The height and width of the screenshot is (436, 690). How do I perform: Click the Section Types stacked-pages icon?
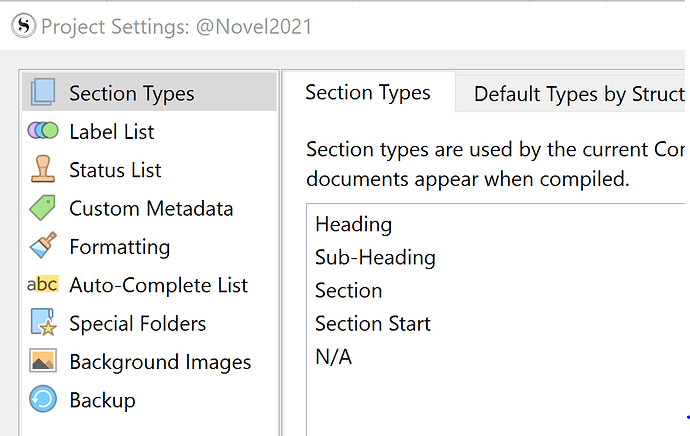[x=43, y=92]
